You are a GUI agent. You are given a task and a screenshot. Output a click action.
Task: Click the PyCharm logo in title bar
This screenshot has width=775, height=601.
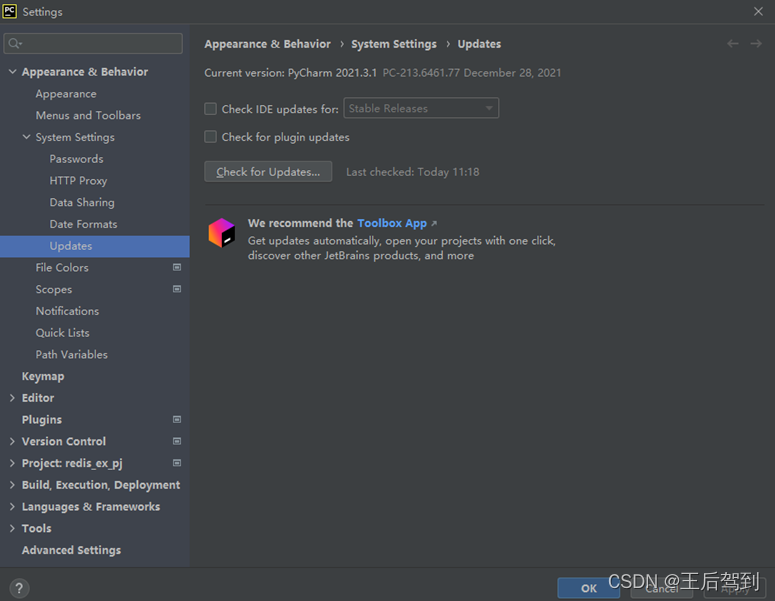click(9, 11)
